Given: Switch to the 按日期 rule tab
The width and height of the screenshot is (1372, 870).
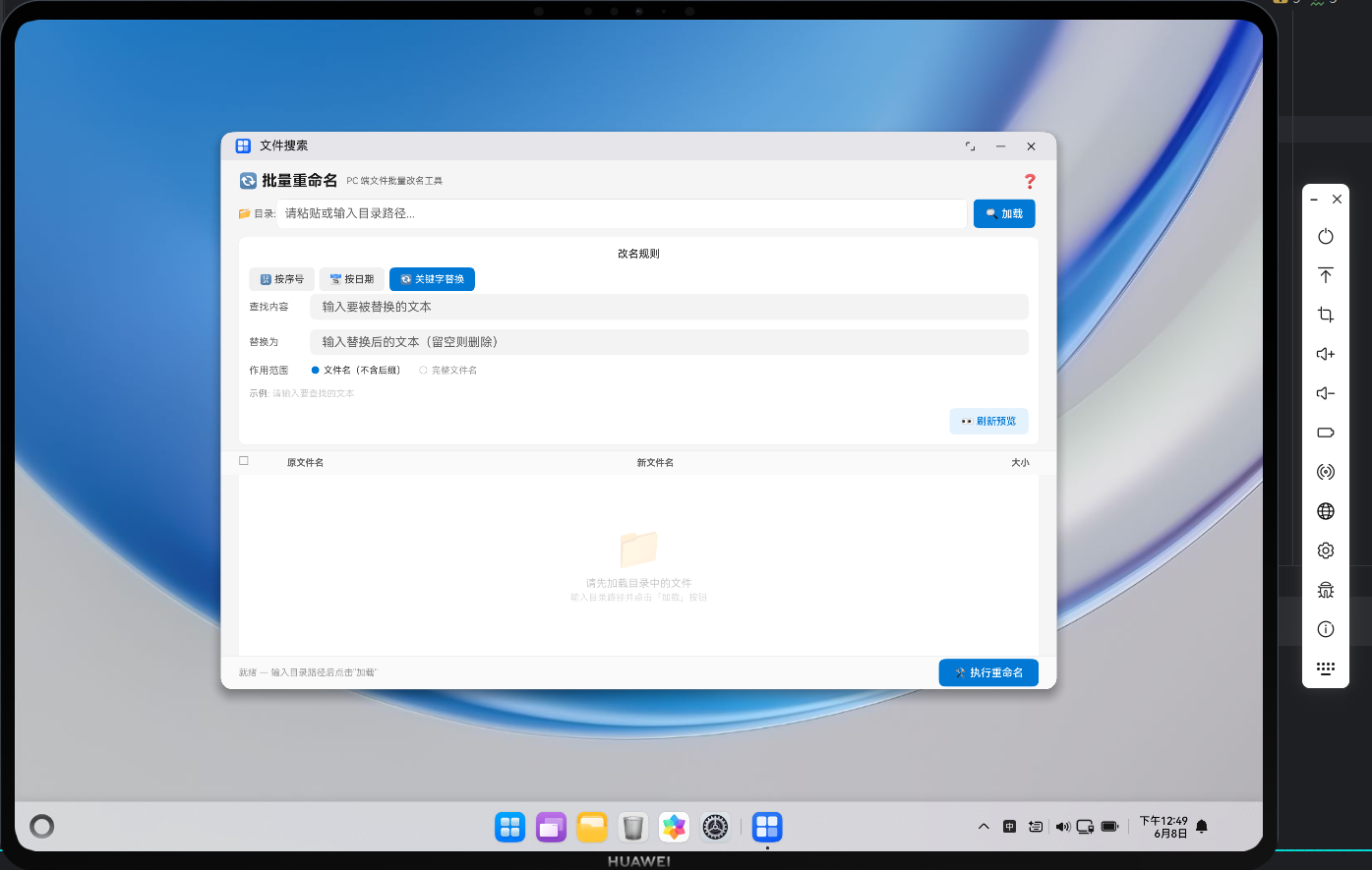Looking at the screenshot, I should click(352, 279).
